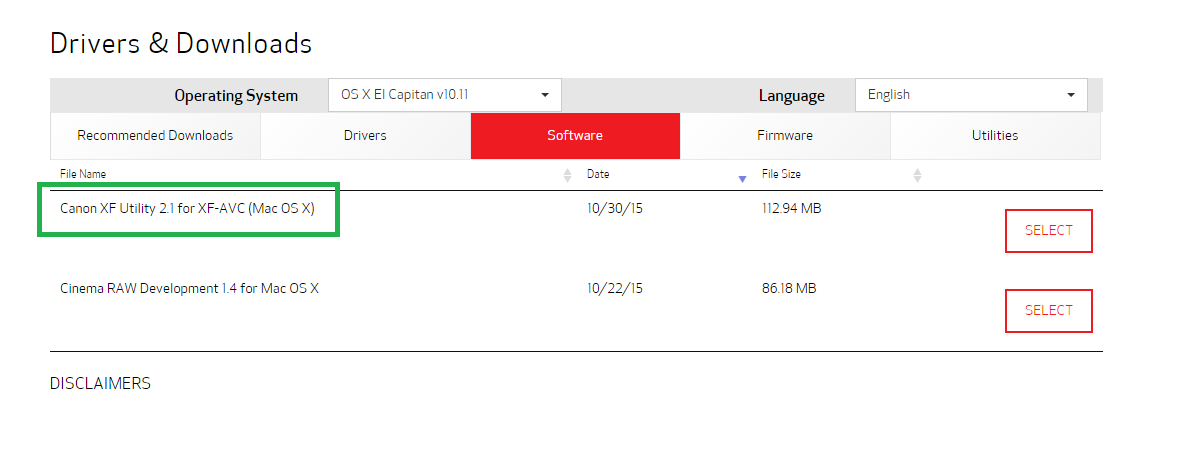
Task: Open the Drivers tab
Action: point(365,136)
